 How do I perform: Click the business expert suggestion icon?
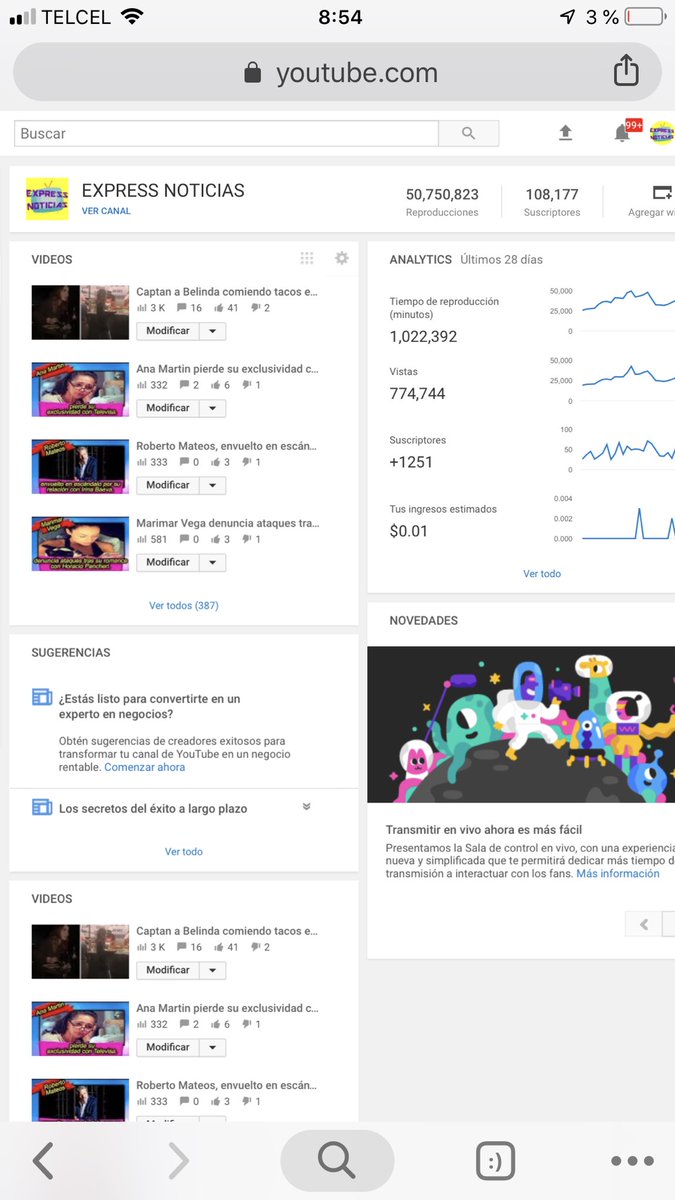42,697
